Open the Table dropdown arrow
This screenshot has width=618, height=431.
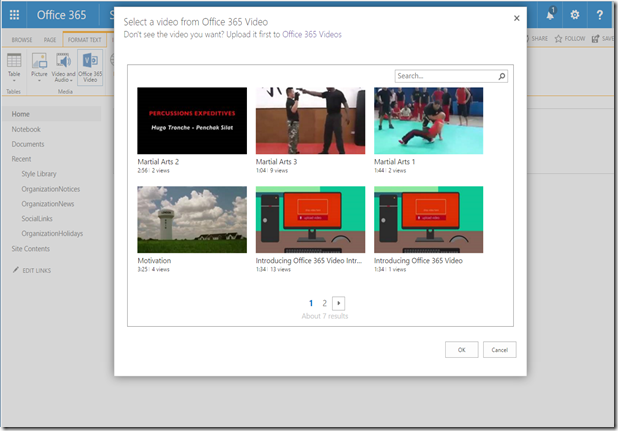tap(14, 80)
